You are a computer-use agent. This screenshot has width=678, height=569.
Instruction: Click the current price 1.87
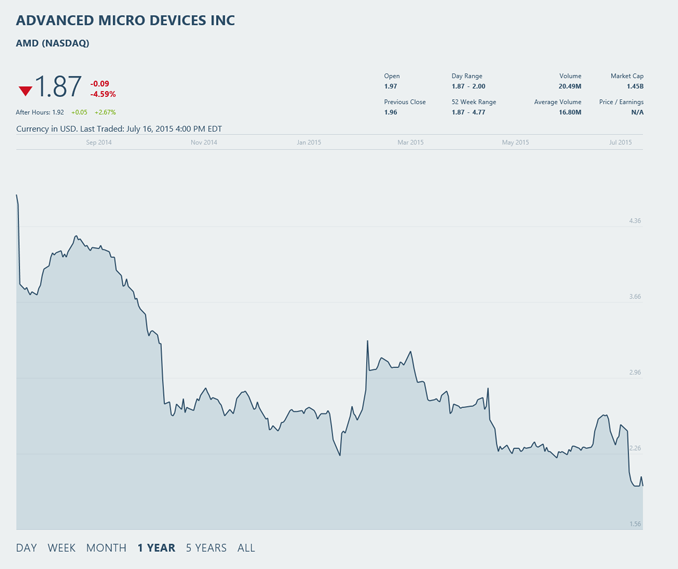tap(58, 86)
